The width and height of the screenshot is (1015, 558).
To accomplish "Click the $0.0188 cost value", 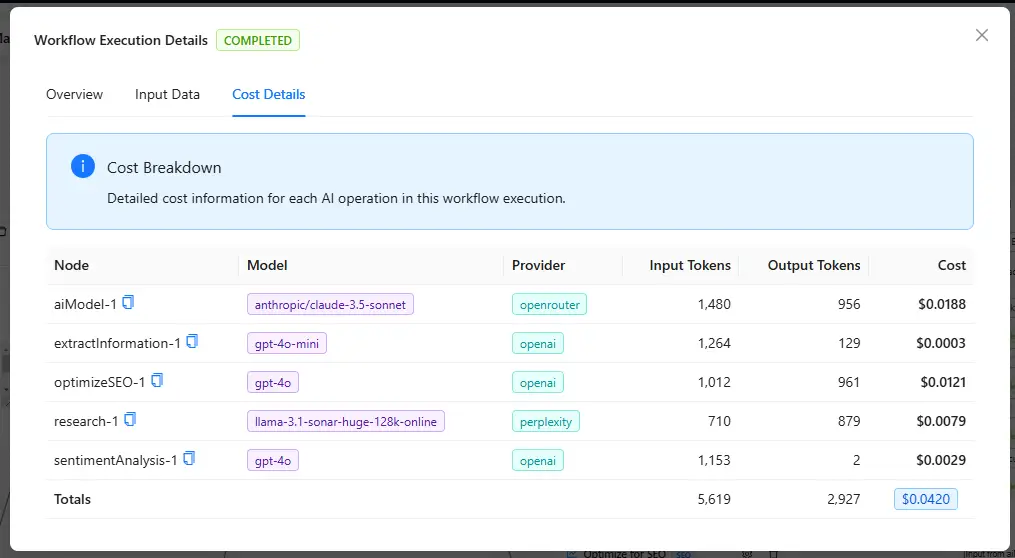I will tap(942, 304).
